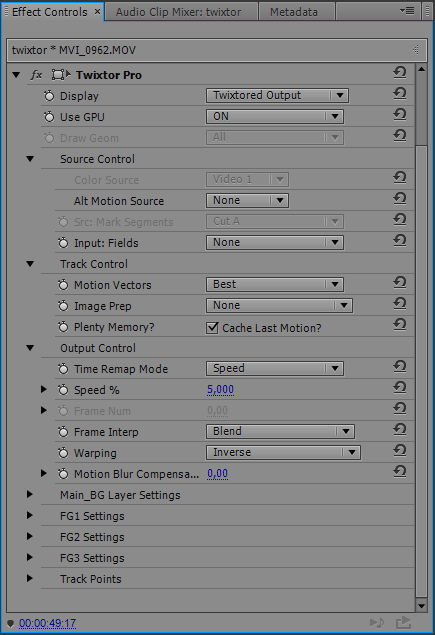Switch to the Audio Clip Mixer: twixtor tab

[181, 12]
